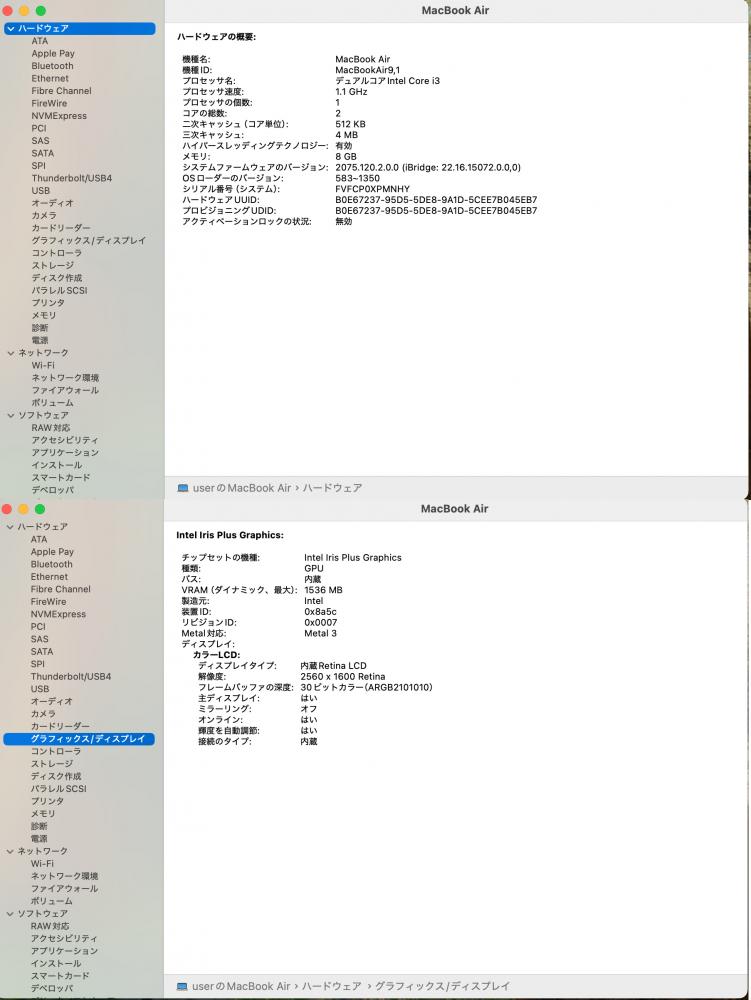Screen dimensions: 751x1000
Task: Click laptop icon in top window path bar
Action: click(x=183, y=488)
